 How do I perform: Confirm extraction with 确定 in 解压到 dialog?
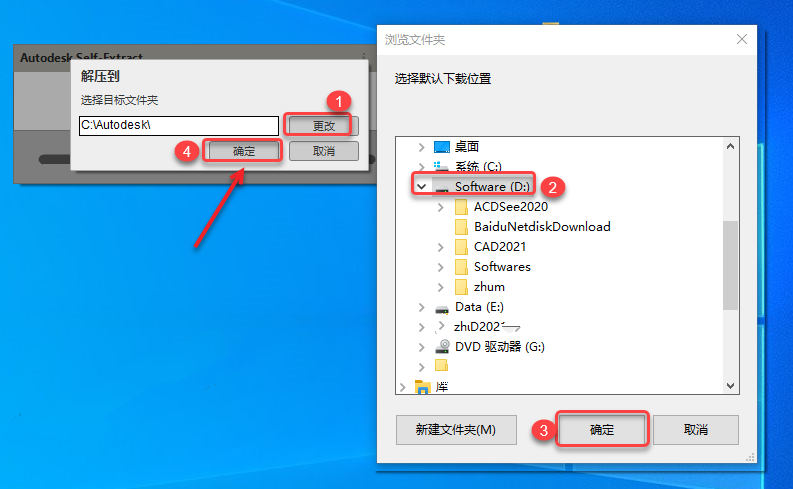244,151
